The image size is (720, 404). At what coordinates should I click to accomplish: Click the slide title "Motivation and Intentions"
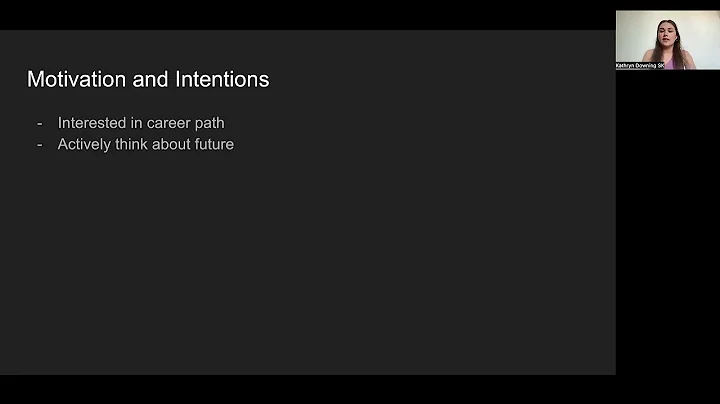pos(148,79)
